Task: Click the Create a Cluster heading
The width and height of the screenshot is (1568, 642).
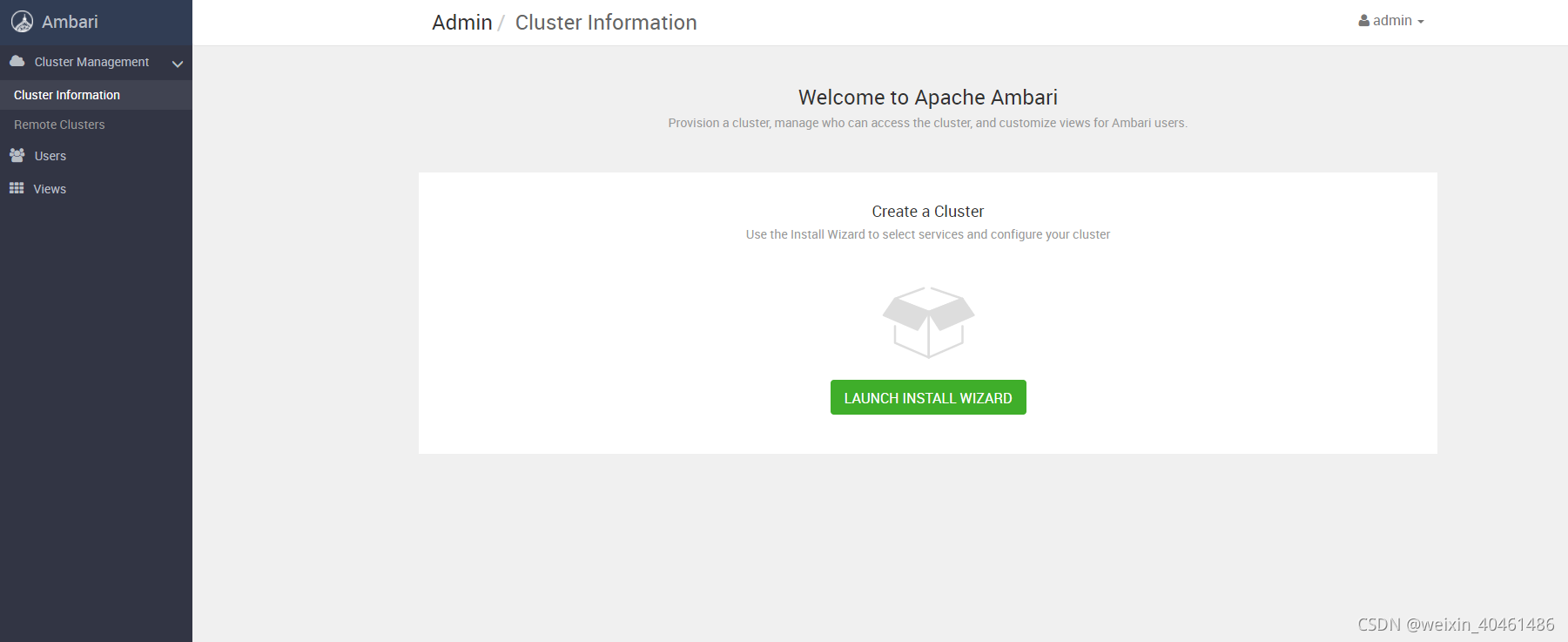Action: tap(928, 212)
